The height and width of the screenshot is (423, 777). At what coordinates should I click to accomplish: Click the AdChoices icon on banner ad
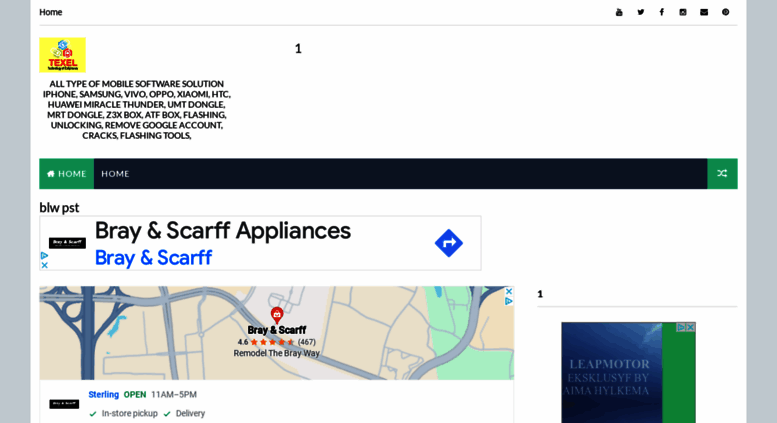(x=44, y=256)
